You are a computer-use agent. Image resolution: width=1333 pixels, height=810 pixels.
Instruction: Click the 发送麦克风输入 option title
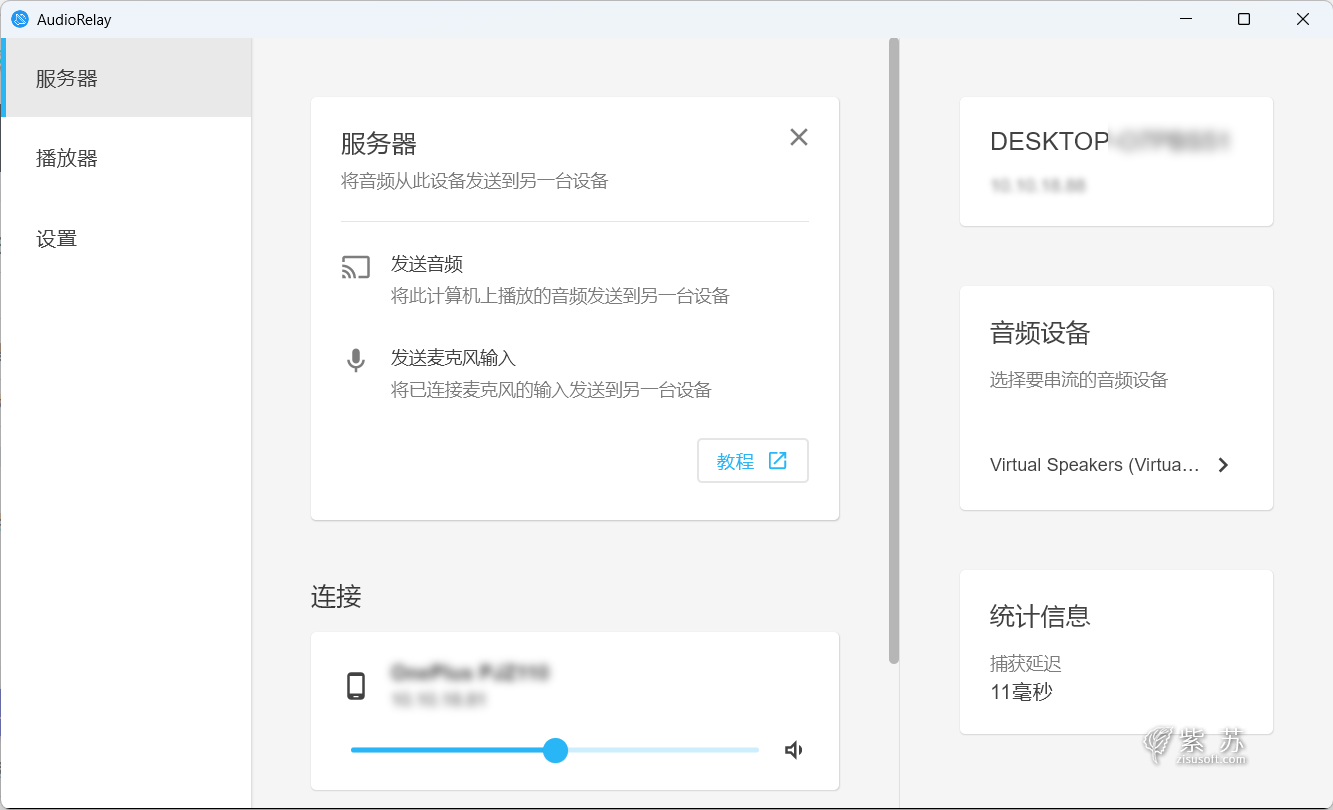453,358
